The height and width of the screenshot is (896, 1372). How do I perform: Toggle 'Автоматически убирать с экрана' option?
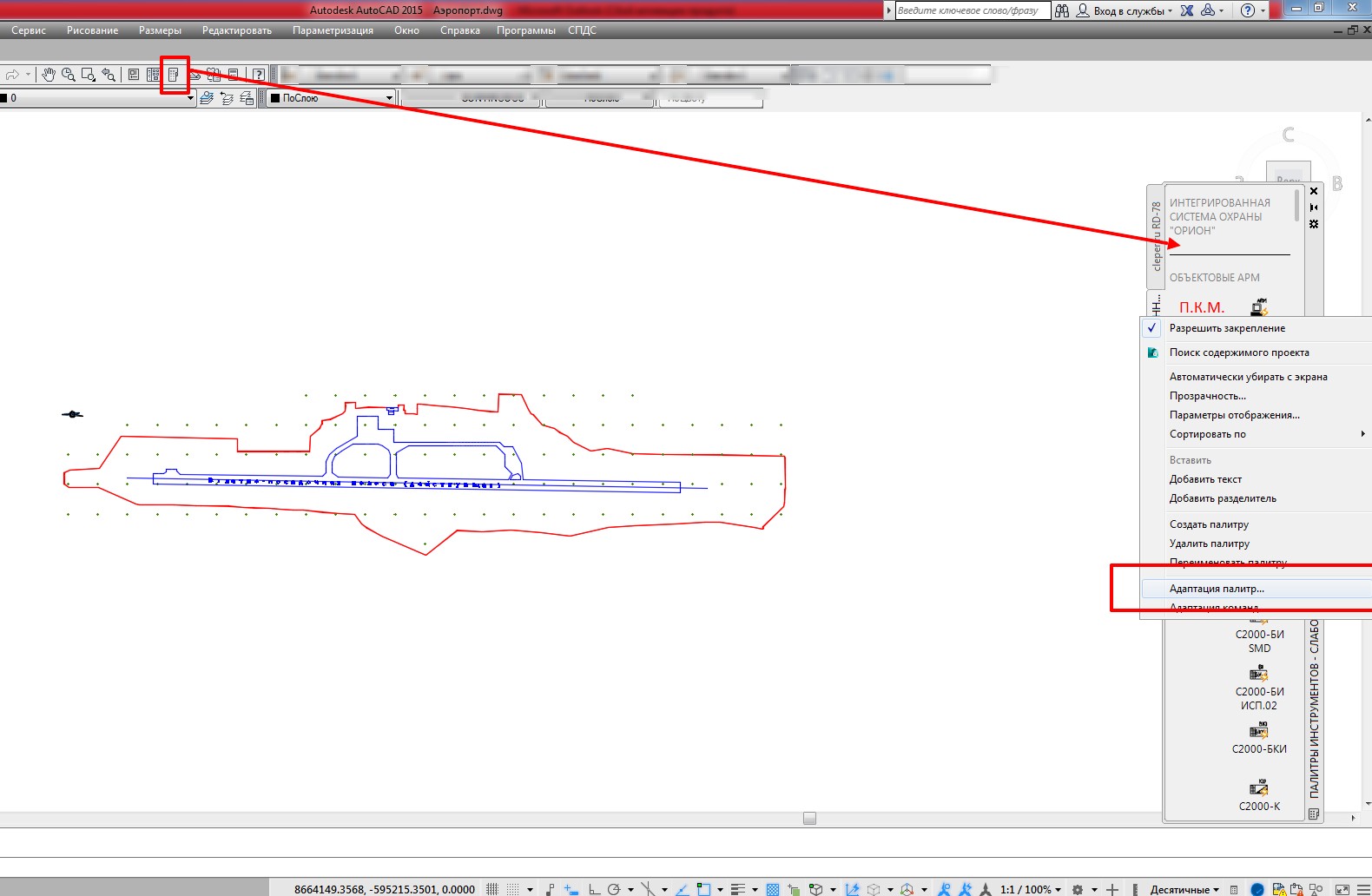coord(1247,377)
